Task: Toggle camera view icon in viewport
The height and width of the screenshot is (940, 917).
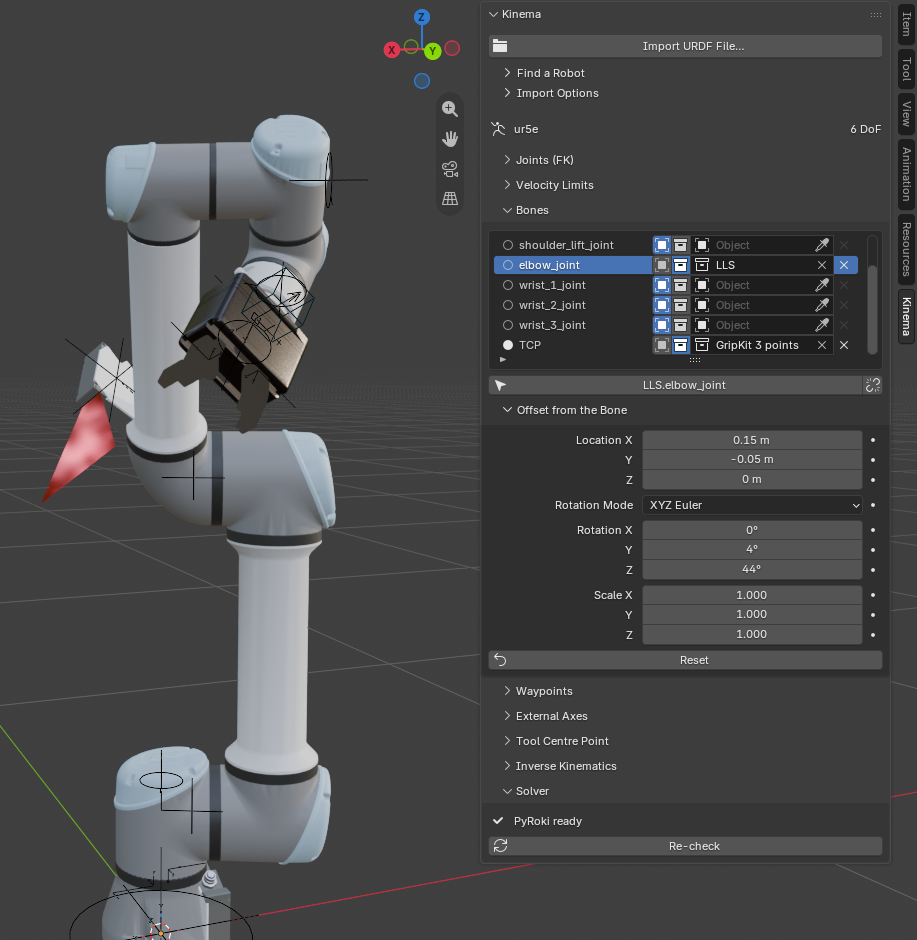Action: (450, 169)
